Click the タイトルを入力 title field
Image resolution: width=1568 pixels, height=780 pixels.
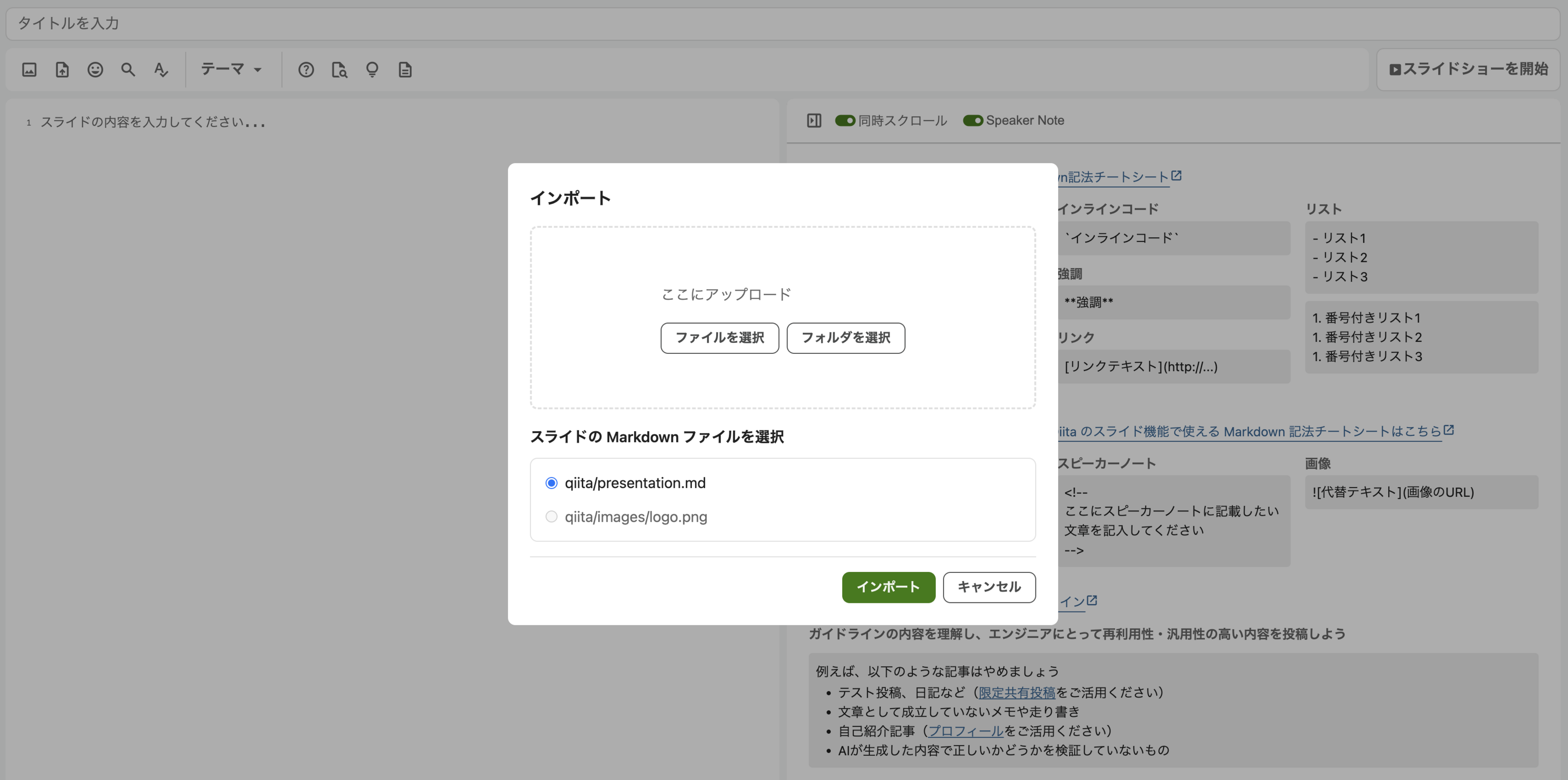(x=783, y=24)
